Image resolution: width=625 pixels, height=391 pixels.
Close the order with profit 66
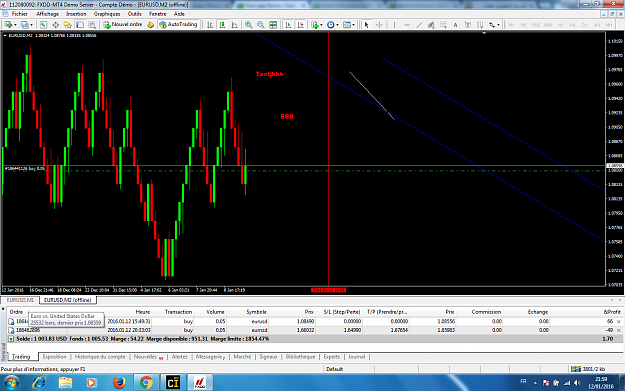[619, 321]
